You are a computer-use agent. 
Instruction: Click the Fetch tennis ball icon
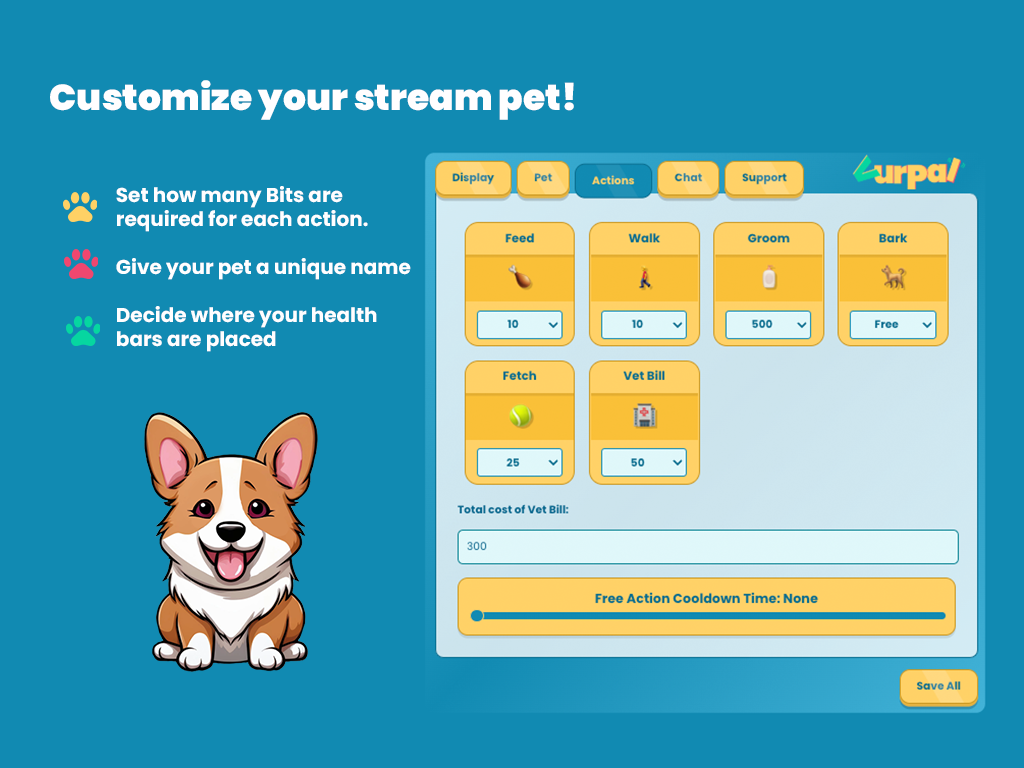519,416
